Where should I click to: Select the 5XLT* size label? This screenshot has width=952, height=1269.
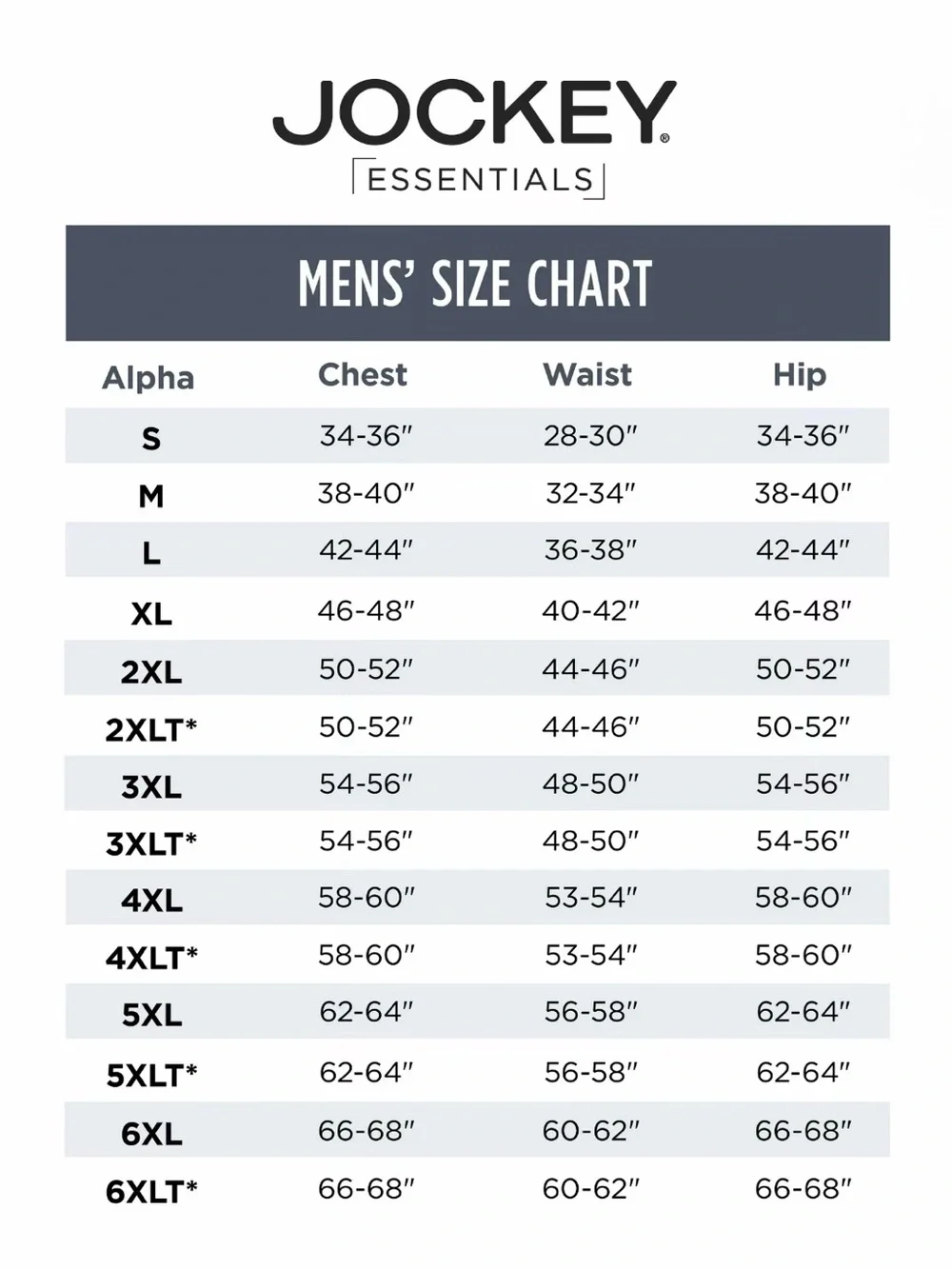[x=151, y=1076]
